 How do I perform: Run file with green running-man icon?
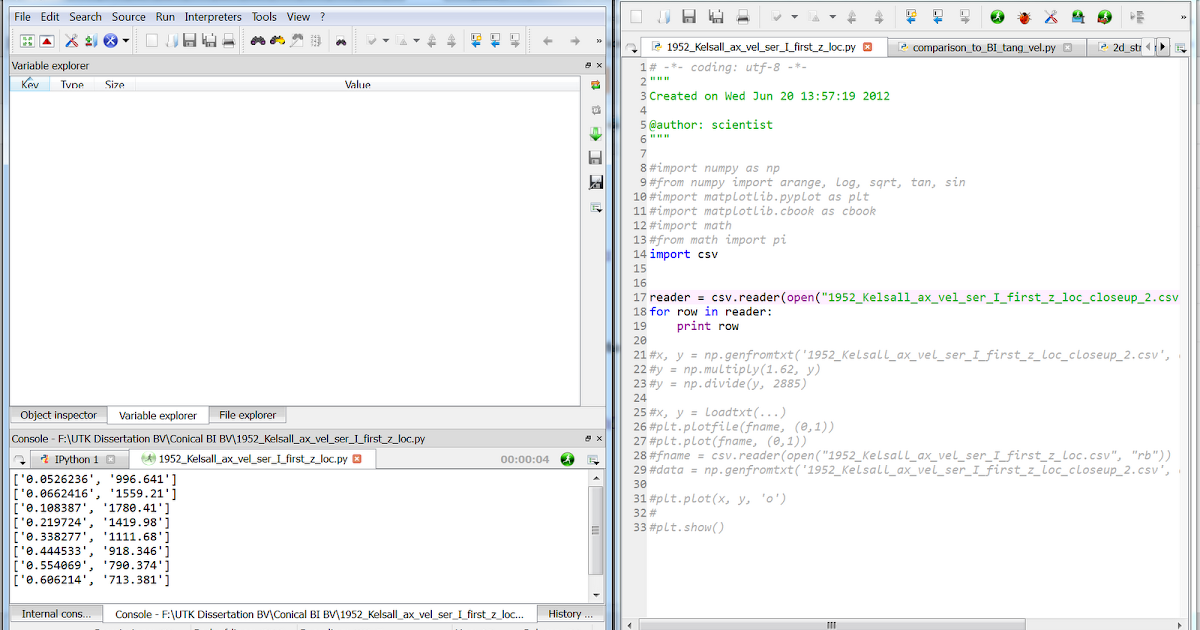(x=997, y=16)
